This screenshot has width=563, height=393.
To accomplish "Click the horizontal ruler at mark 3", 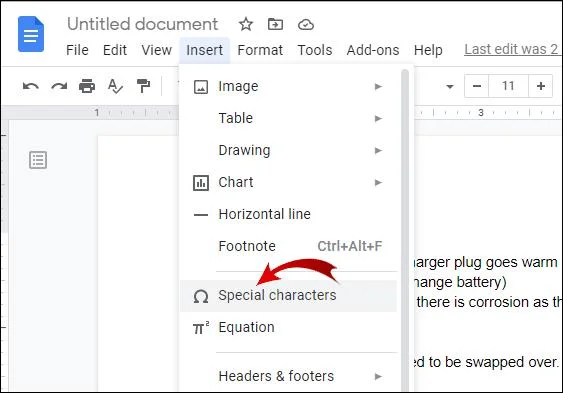I will (481, 113).
